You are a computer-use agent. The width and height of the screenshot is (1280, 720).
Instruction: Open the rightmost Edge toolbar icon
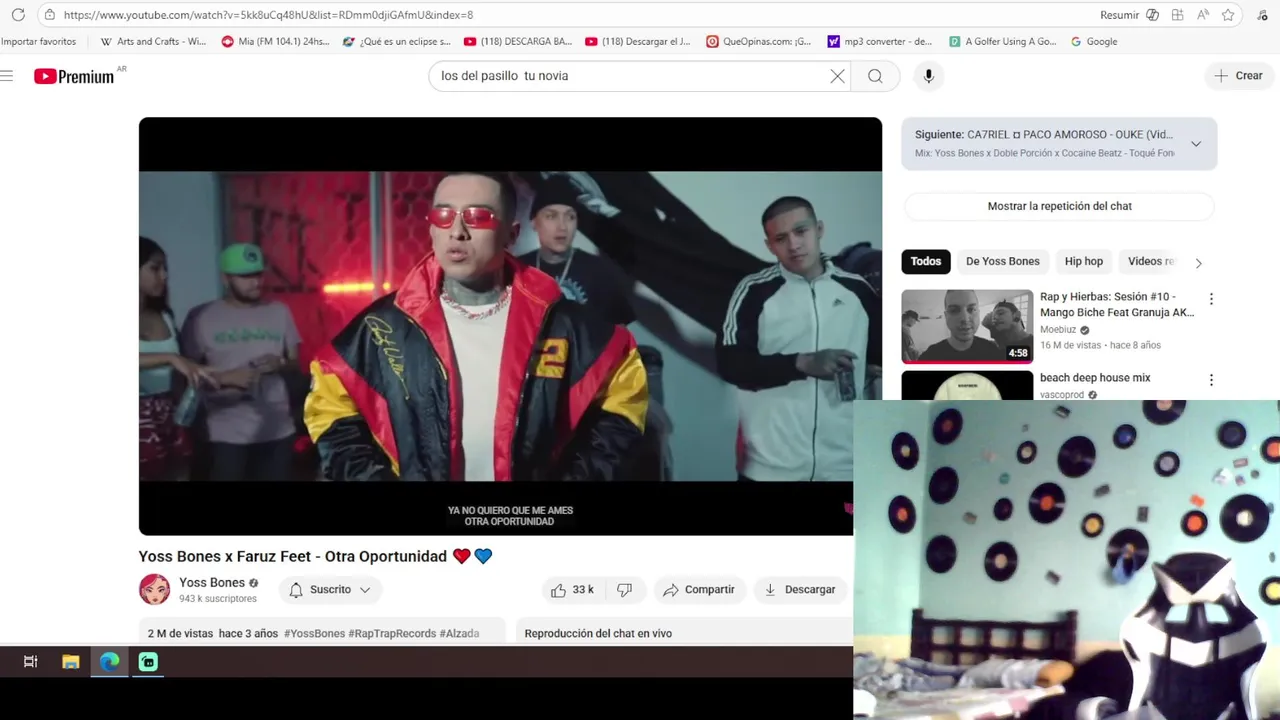[1263, 15]
